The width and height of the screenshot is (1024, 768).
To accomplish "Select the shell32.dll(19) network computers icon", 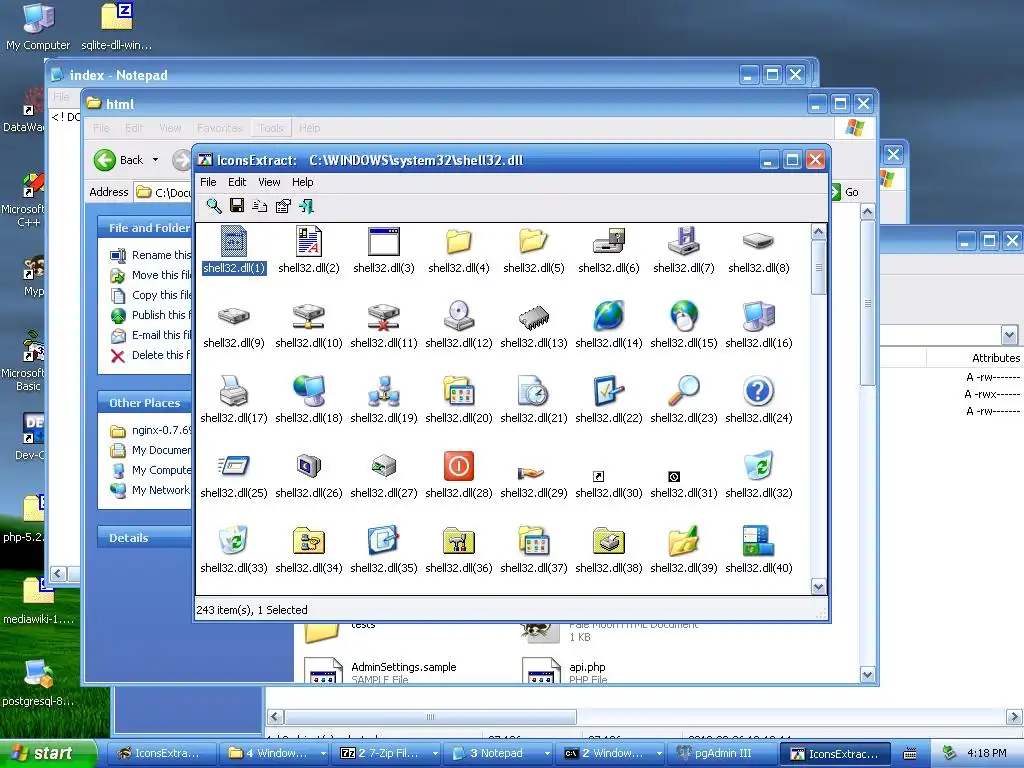I will click(384, 392).
